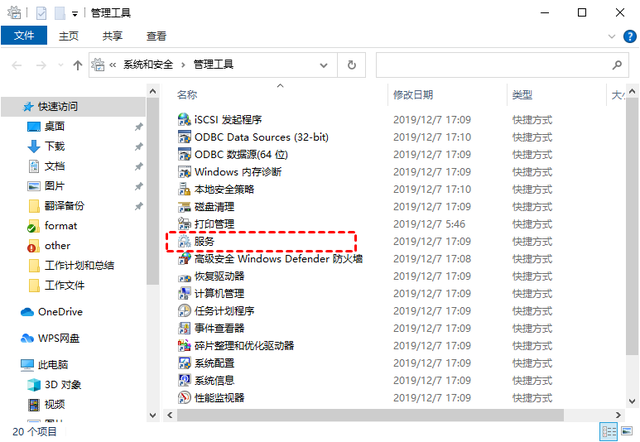Sort by the 名称 column header
Image resolution: width=640 pixels, height=442 pixels.
(x=187, y=95)
